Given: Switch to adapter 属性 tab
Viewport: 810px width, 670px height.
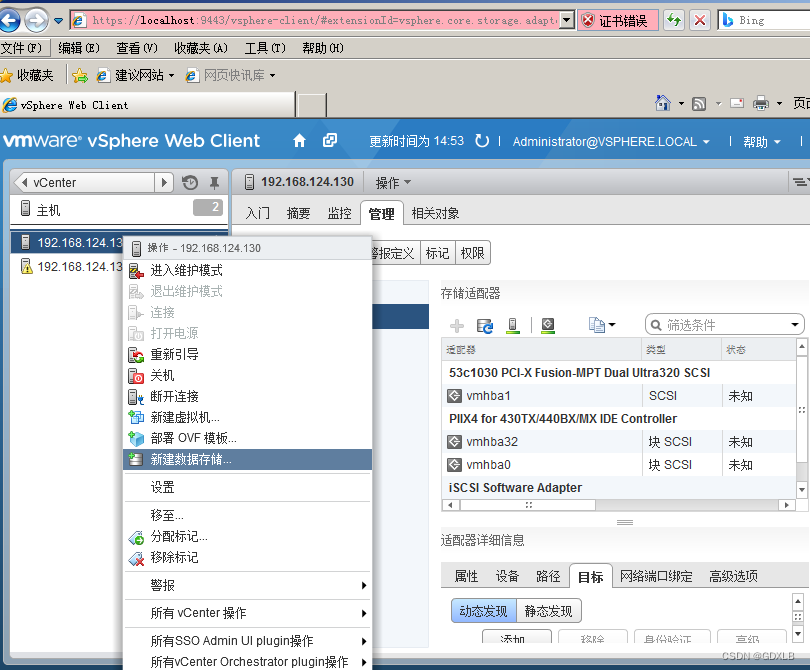Looking at the screenshot, I should [466, 576].
